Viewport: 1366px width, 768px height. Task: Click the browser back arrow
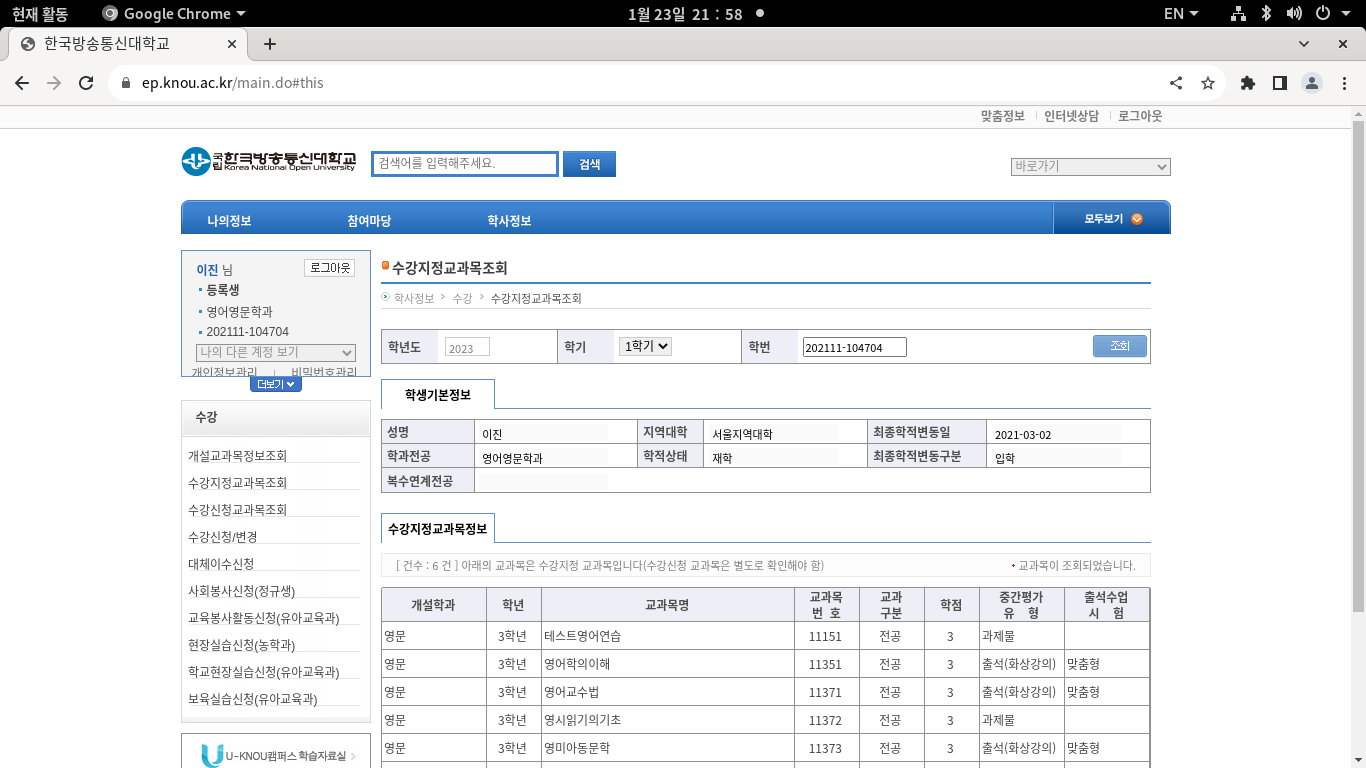click(22, 83)
